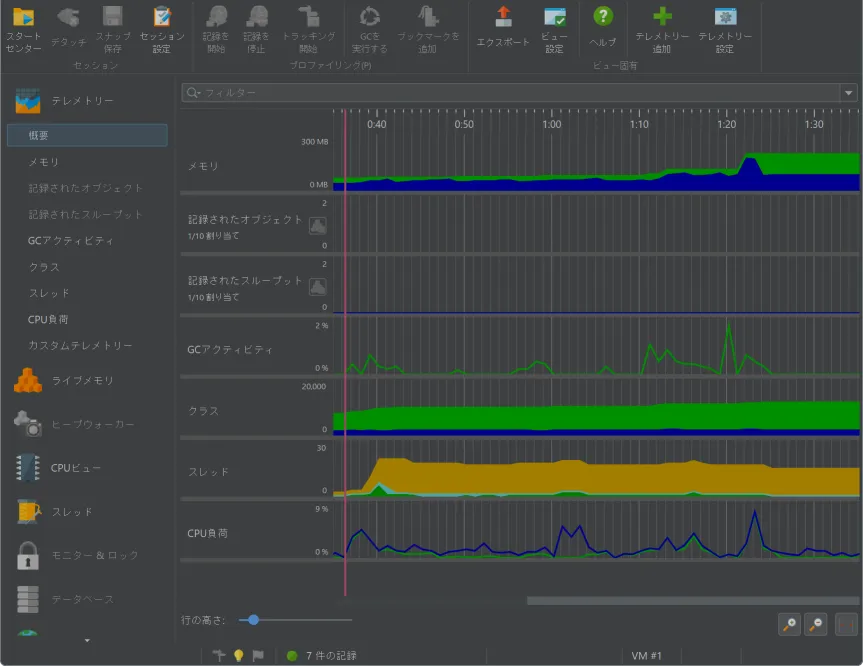Select クラス in sidebar list
863x666 pixels.
[x=44, y=267]
